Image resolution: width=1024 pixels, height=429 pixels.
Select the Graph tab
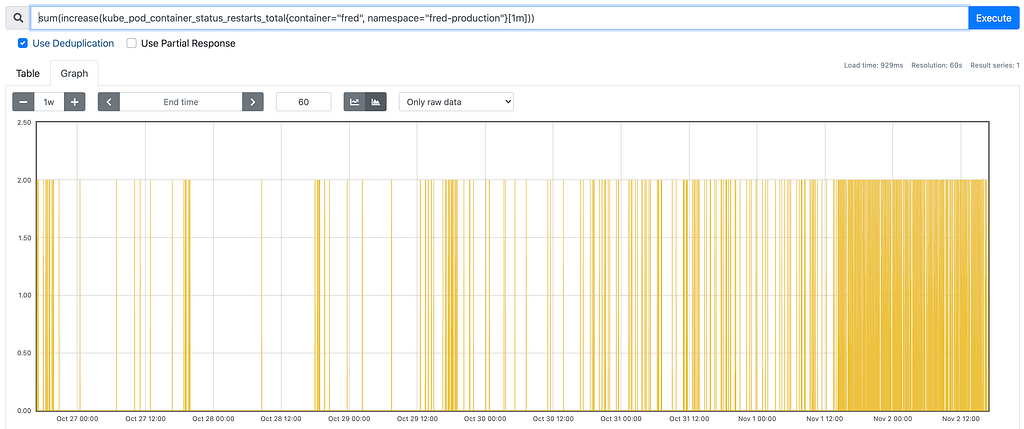point(74,73)
